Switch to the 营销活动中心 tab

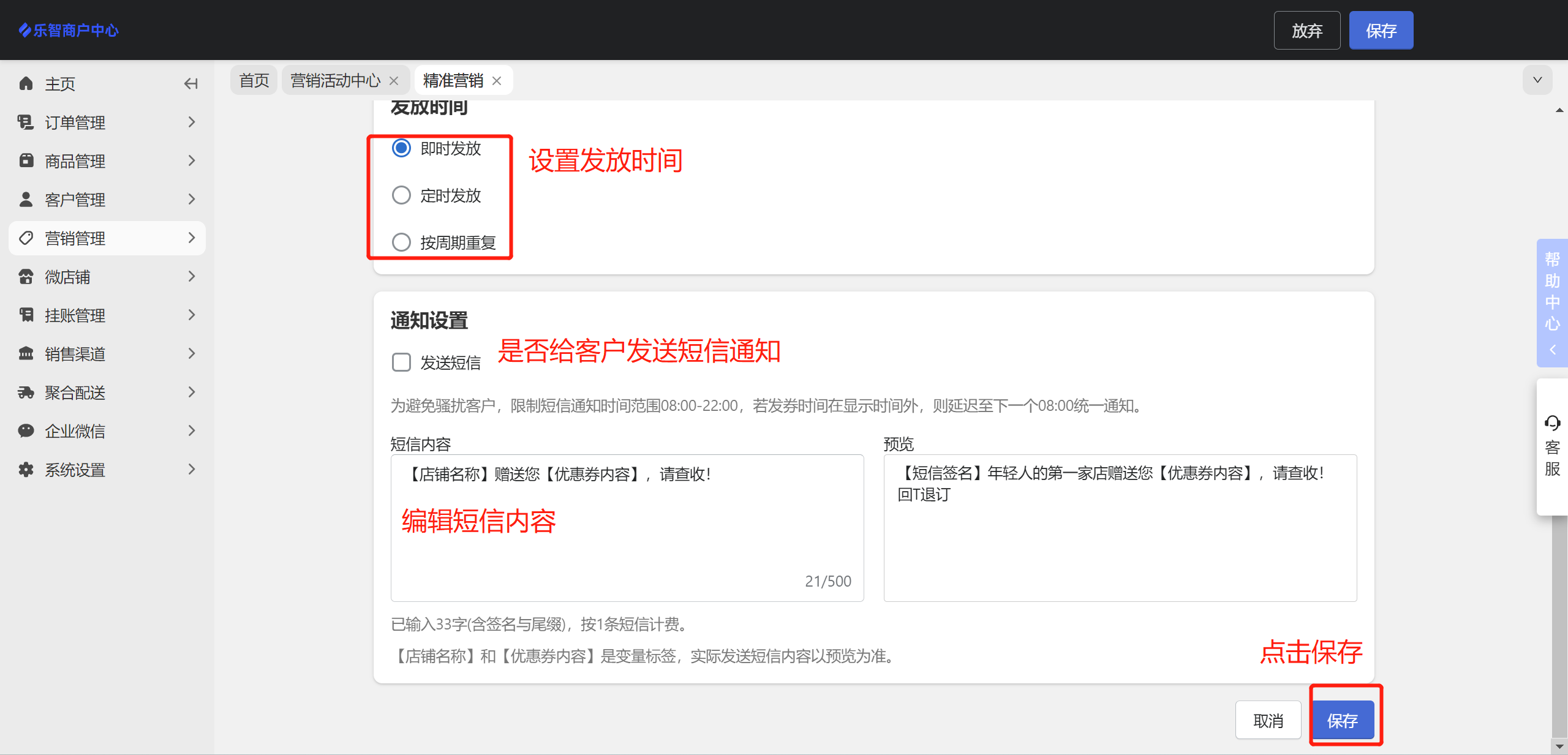tap(335, 81)
